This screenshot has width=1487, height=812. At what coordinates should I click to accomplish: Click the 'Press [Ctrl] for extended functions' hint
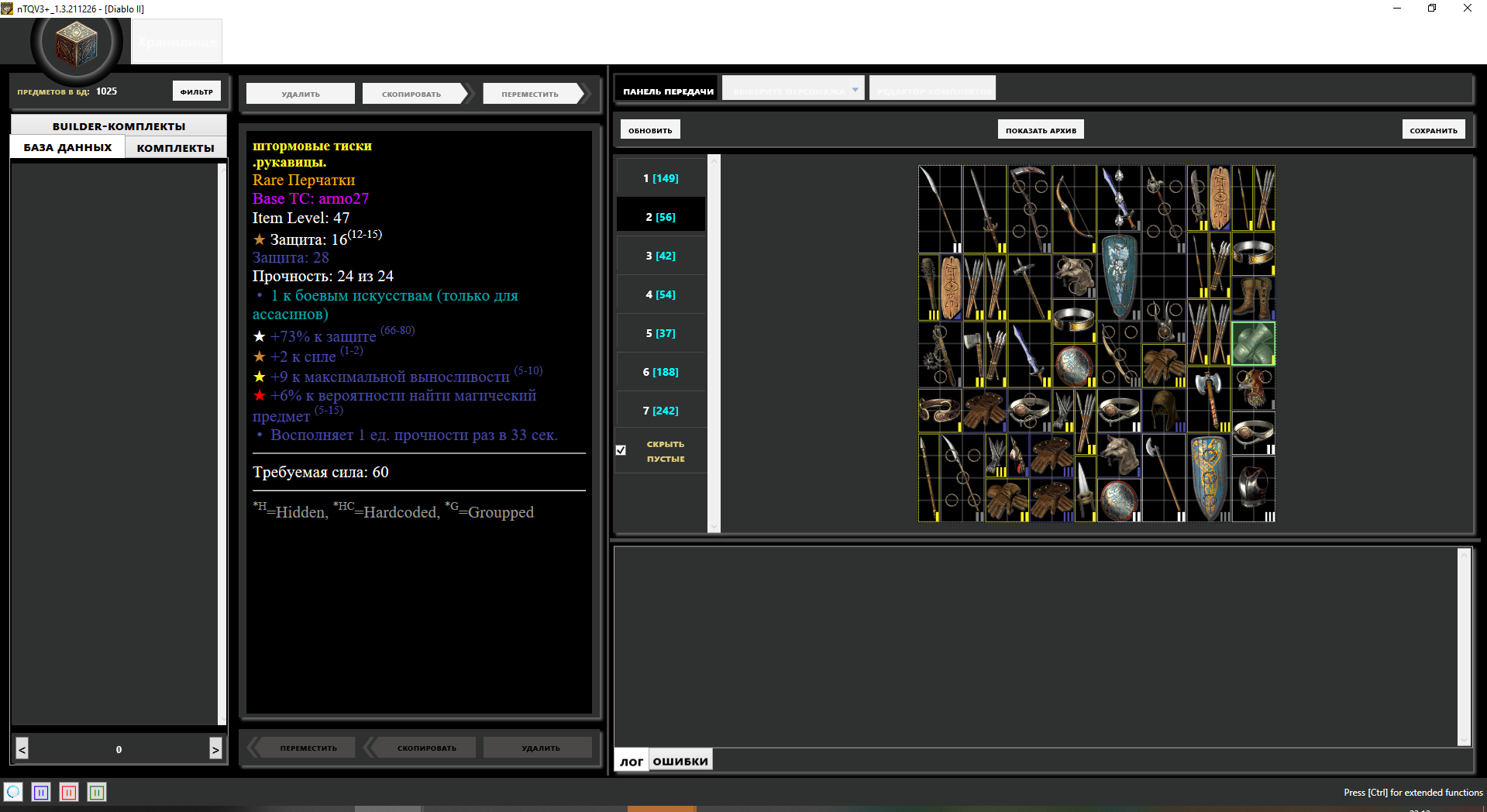[x=1413, y=792]
